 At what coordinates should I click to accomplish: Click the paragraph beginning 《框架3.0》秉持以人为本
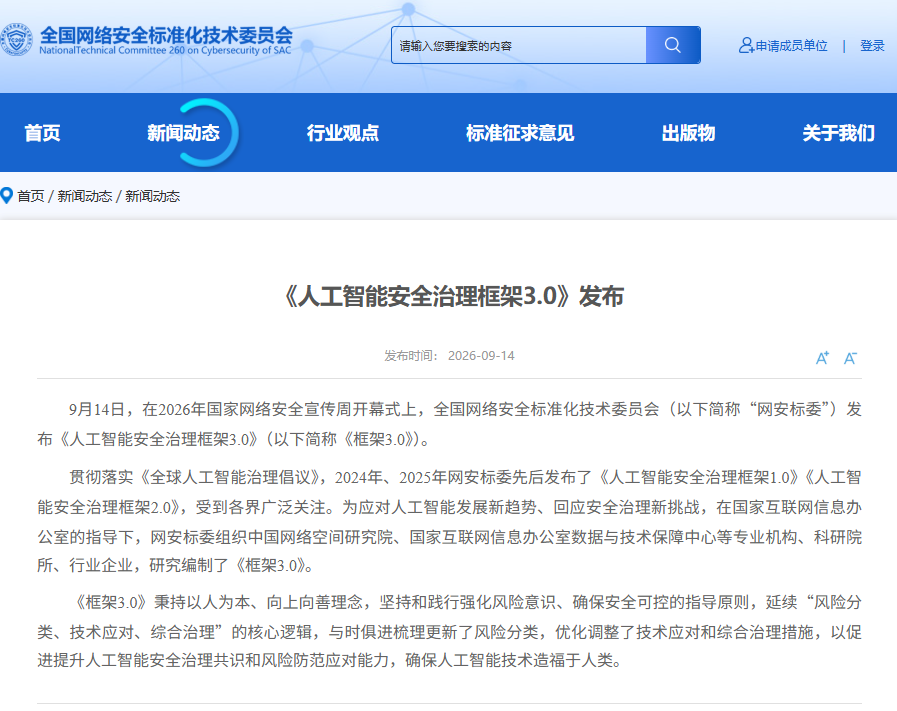pos(449,631)
